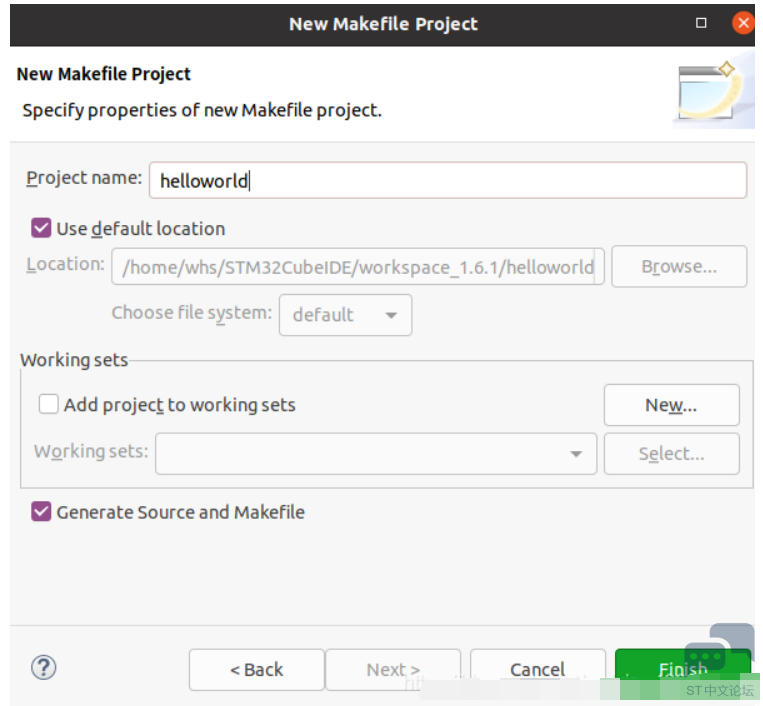The height and width of the screenshot is (706, 763).
Task: Click the help question mark icon
Action: point(44,668)
